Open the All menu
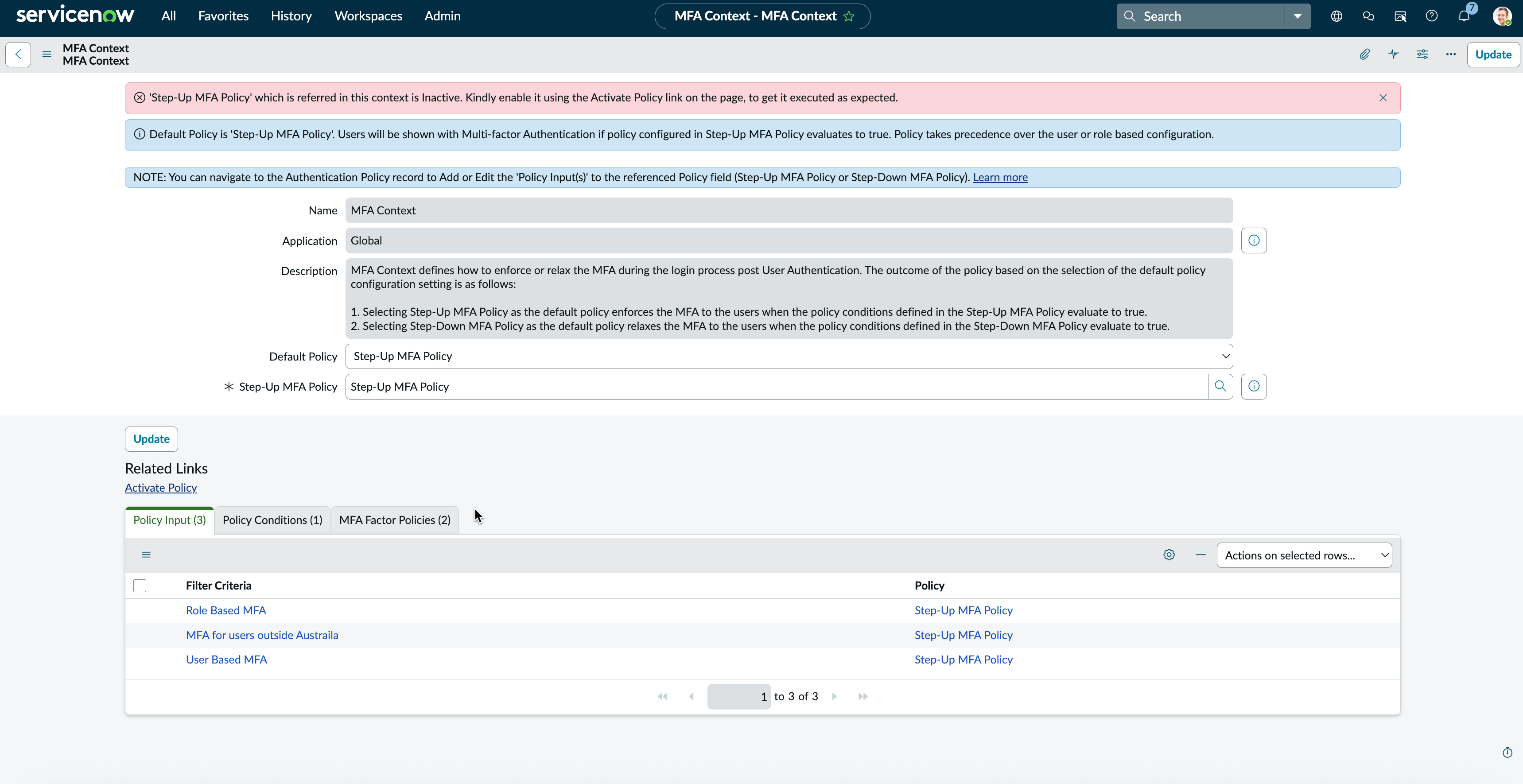The width and height of the screenshot is (1523, 784). click(x=168, y=16)
